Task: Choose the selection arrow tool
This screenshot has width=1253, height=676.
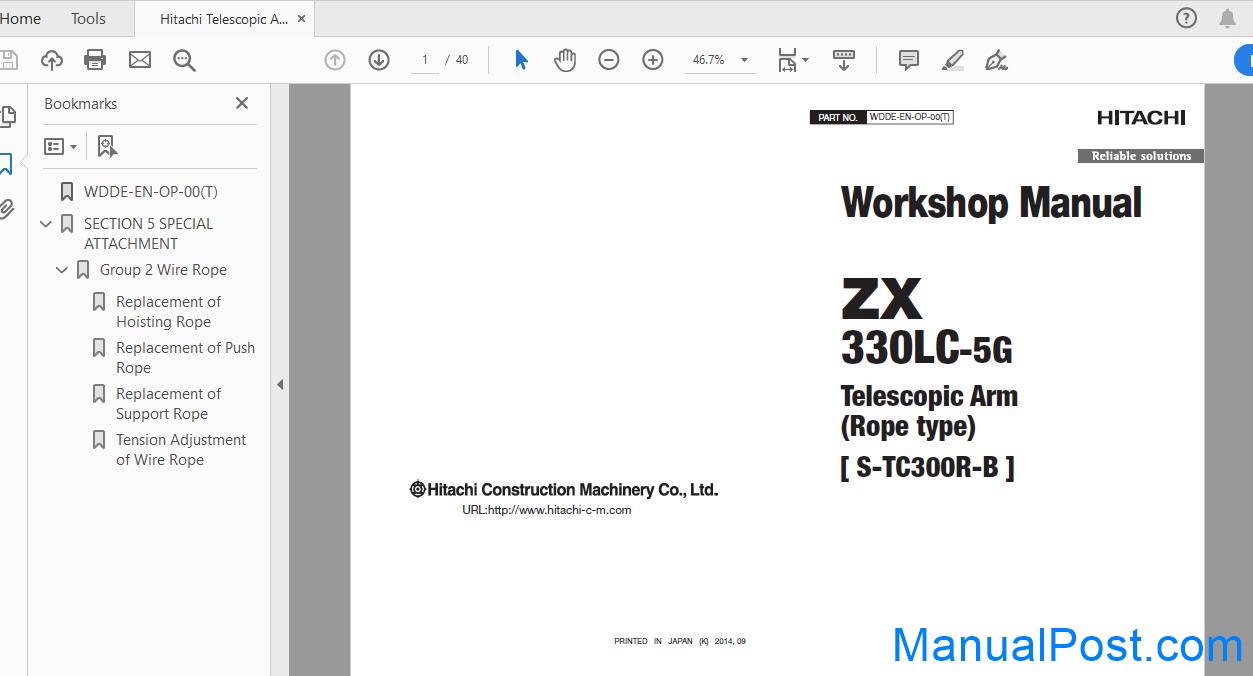Action: pyautogui.click(x=521, y=60)
